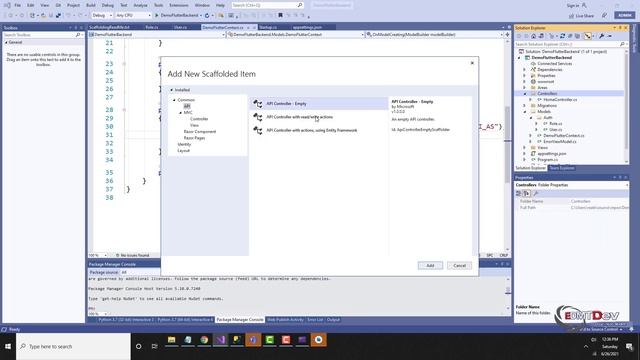Screen dimensions: 640x360
Task: Open the File menu
Action: tap(18, 5)
